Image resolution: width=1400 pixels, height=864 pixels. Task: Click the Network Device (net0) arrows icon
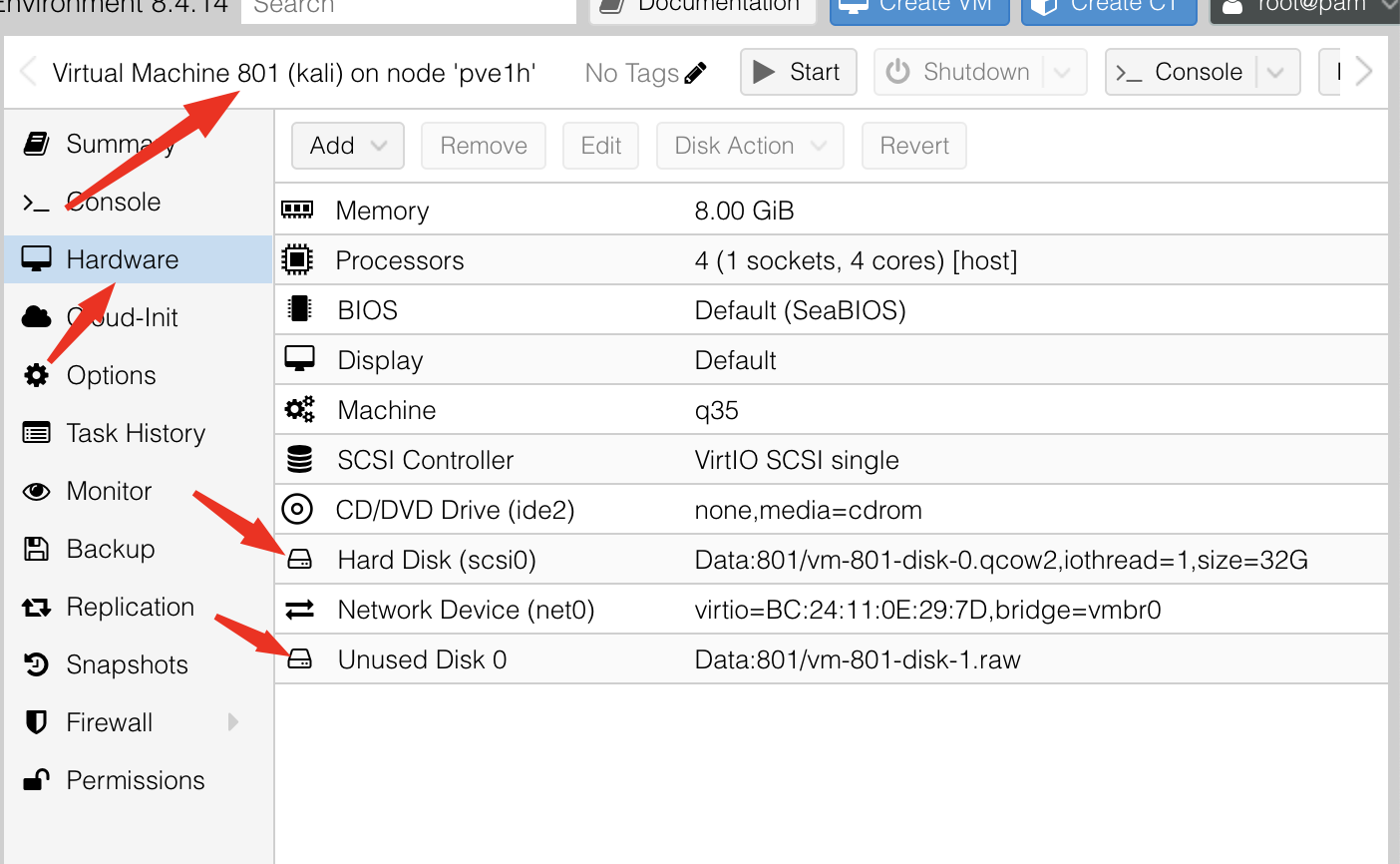click(x=299, y=610)
